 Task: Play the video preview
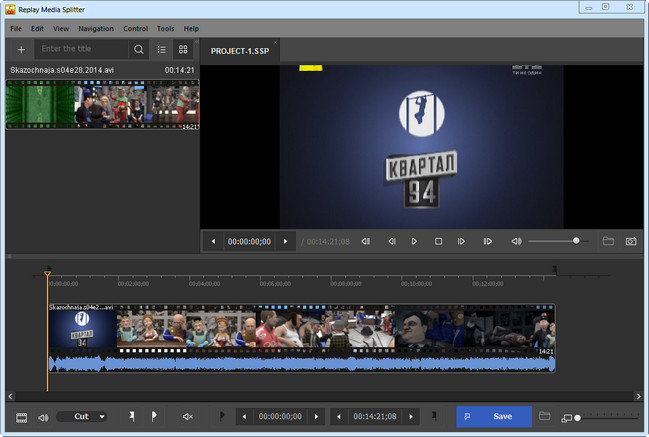coord(414,241)
